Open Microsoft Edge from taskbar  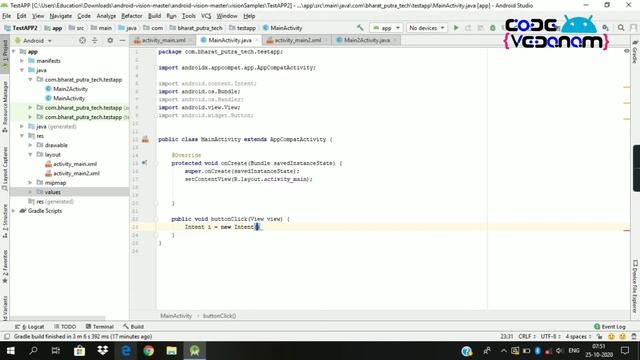(126, 351)
